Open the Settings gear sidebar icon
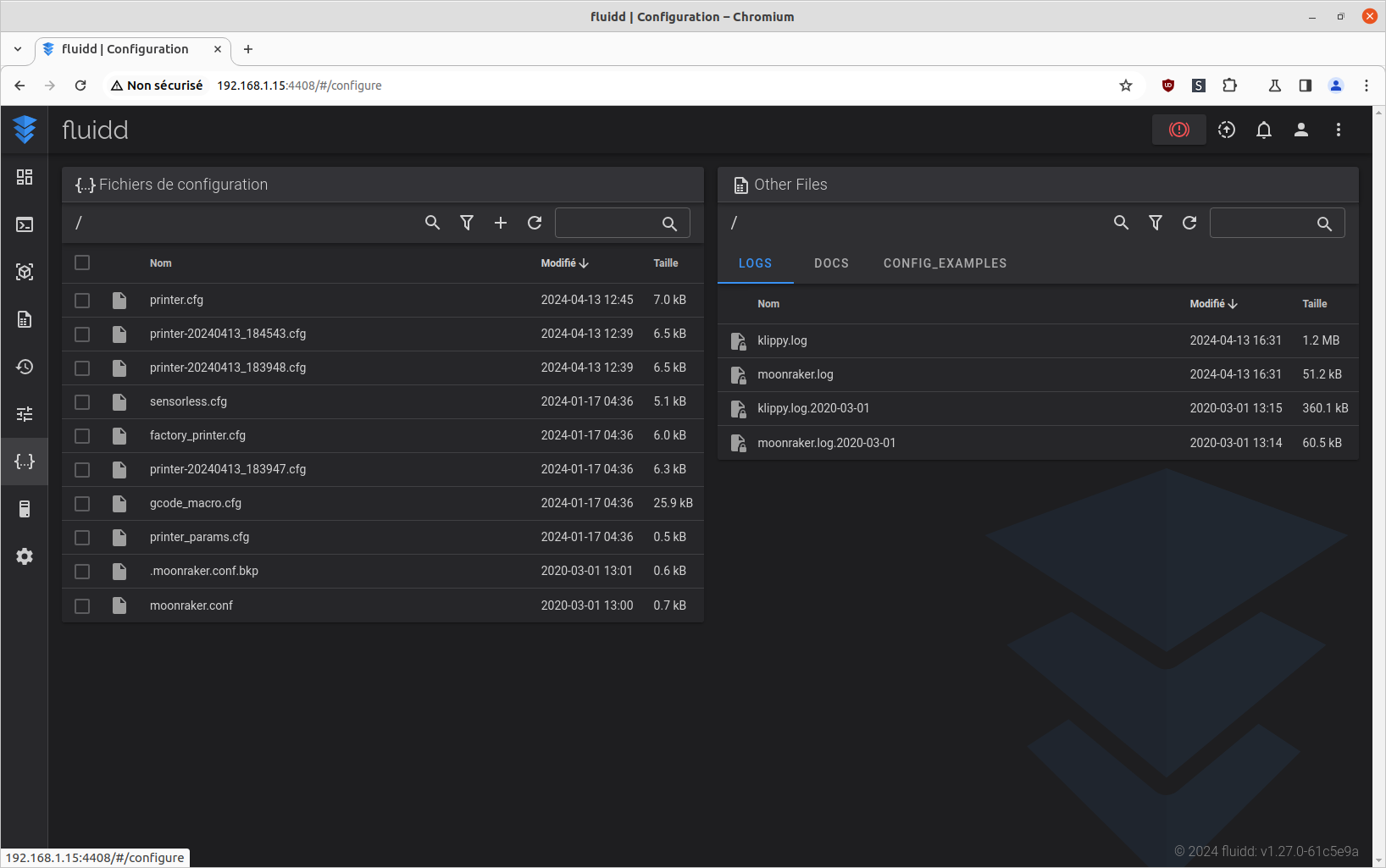The image size is (1386, 868). tap(25, 556)
